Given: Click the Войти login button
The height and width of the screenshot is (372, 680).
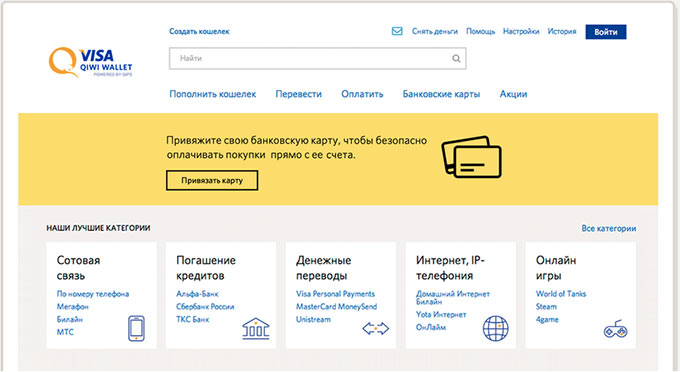Looking at the screenshot, I should 605,32.
